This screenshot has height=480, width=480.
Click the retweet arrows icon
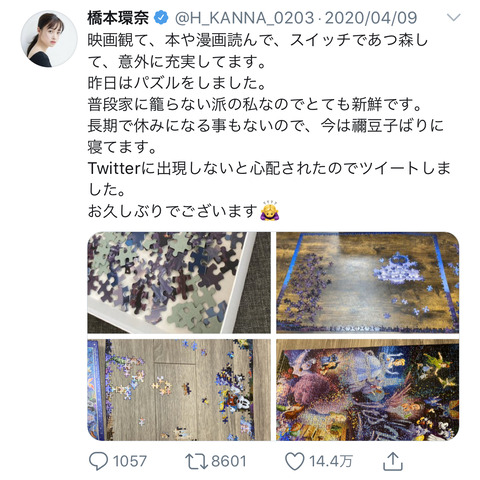[x=196, y=461]
